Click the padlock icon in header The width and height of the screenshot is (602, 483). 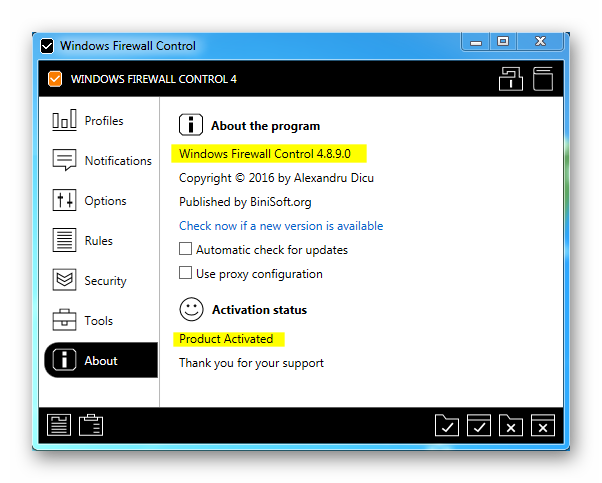tap(511, 79)
